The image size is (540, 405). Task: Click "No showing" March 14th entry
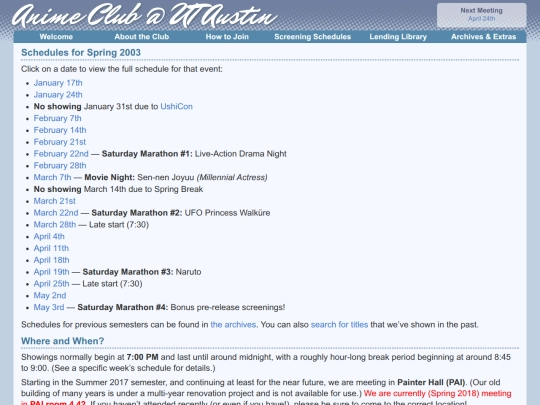click(x=58, y=189)
